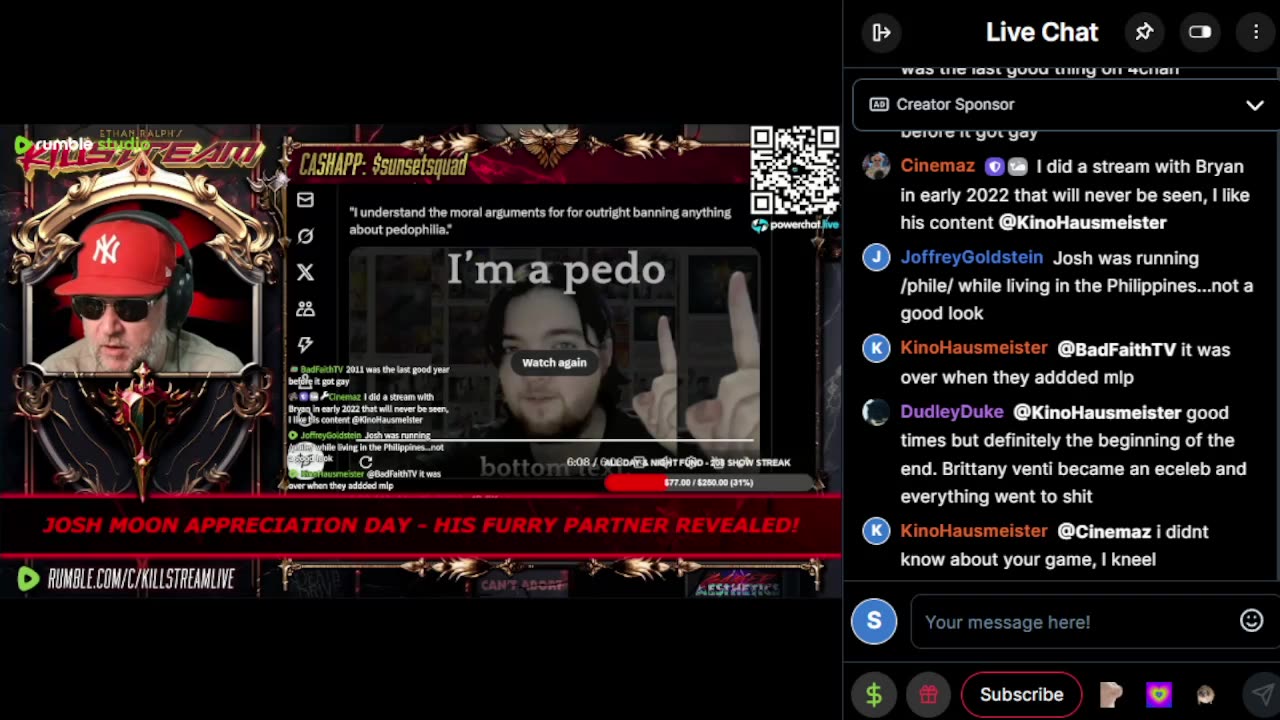Click the 'CASHAPP: $sunsetsquad' text on the stream
This screenshot has width=1280, height=720.
383,165
